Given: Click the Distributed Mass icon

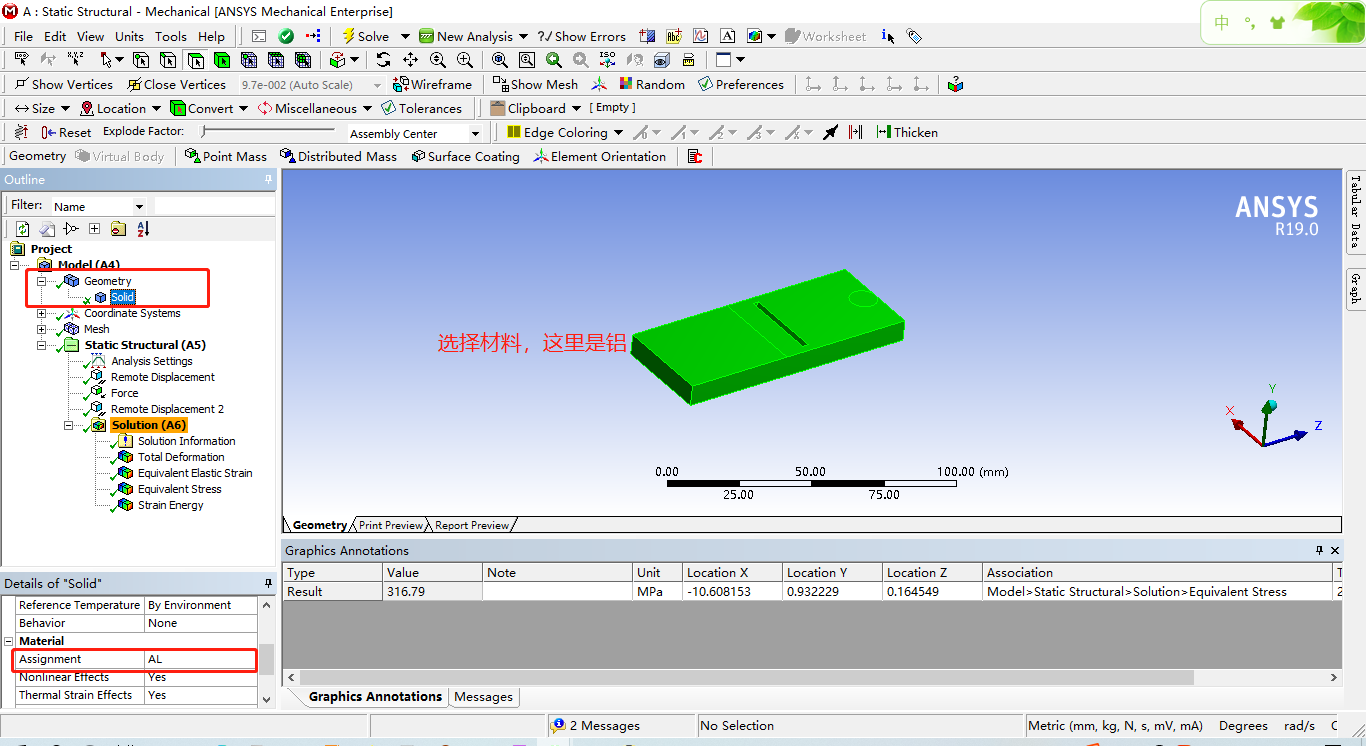Looking at the screenshot, I should [340, 156].
